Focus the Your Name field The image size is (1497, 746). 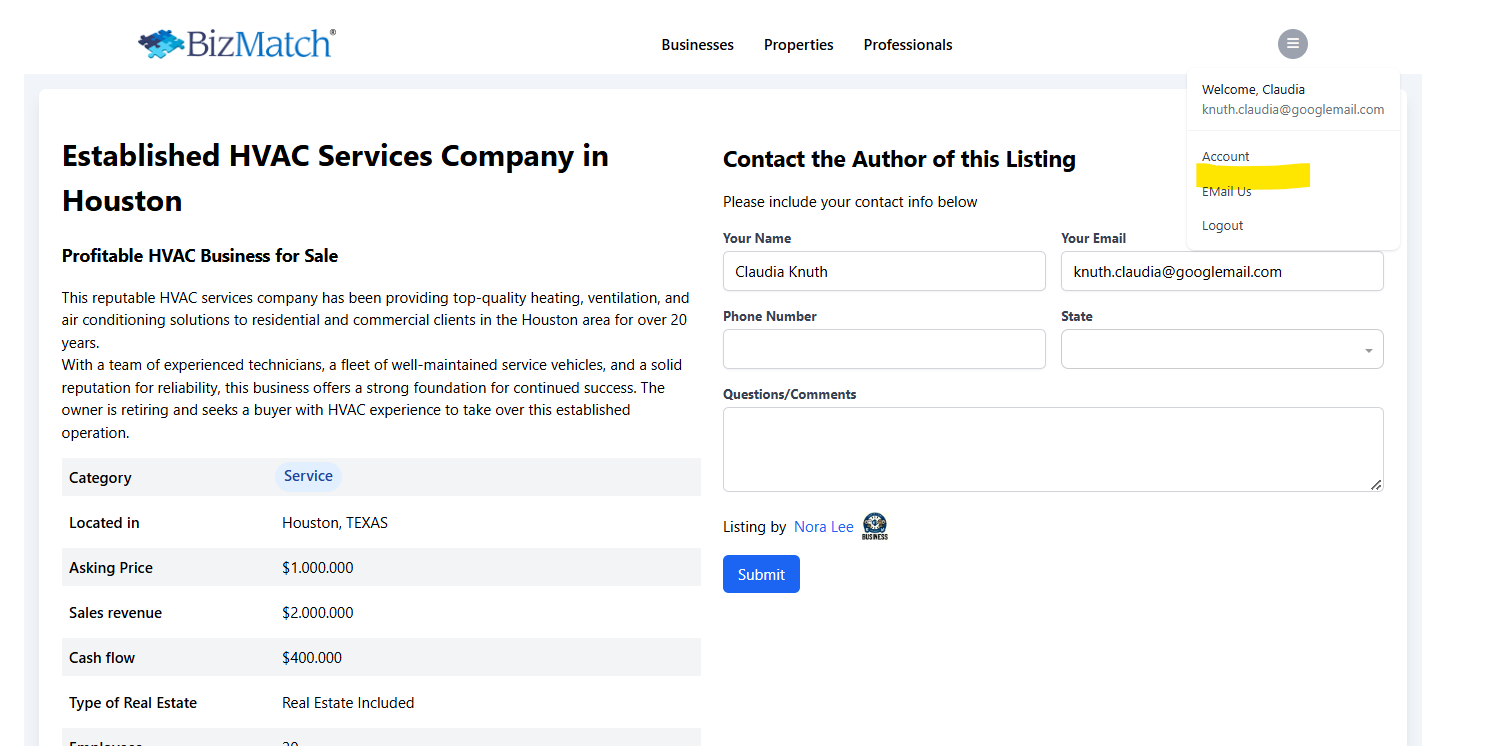[x=884, y=272]
